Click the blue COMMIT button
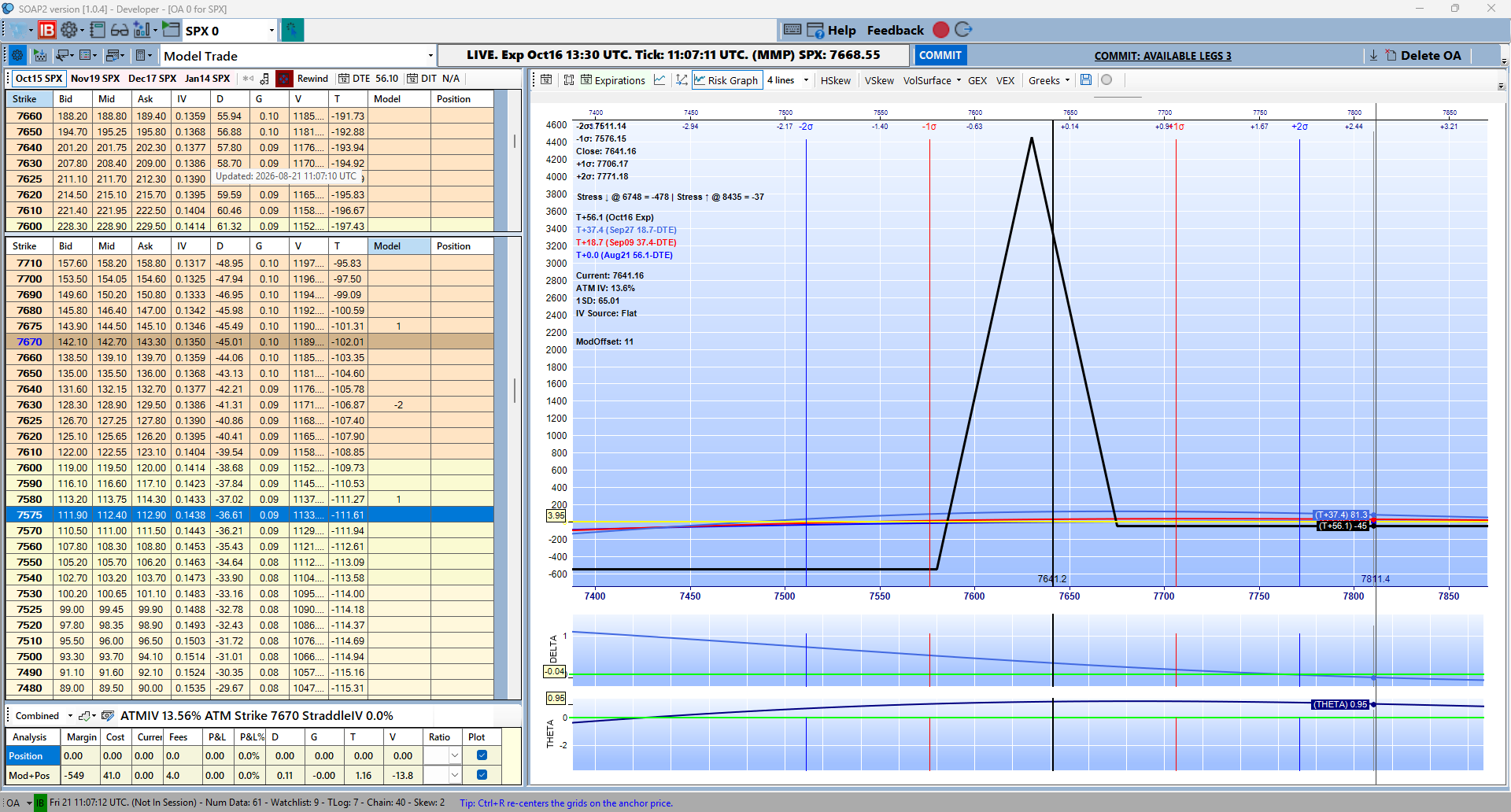This screenshot has width=1511, height=812. click(x=940, y=55)
